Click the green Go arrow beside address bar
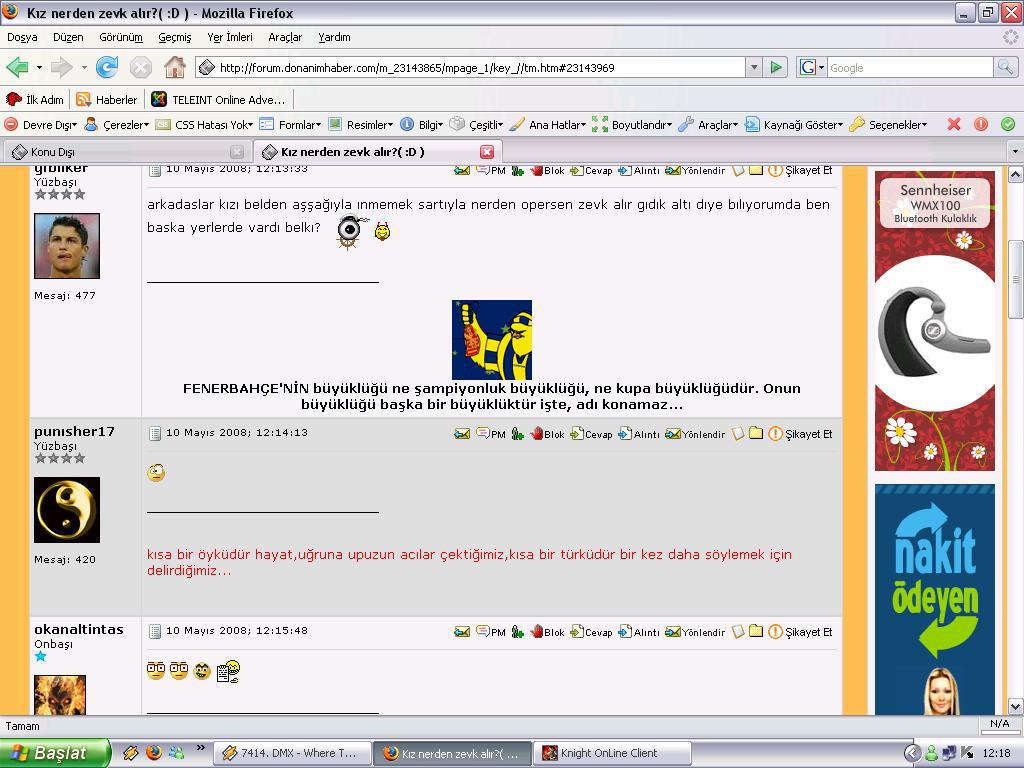Viewport: 1024px width, 768px height. pyautogui.click(x=776, y=68)
